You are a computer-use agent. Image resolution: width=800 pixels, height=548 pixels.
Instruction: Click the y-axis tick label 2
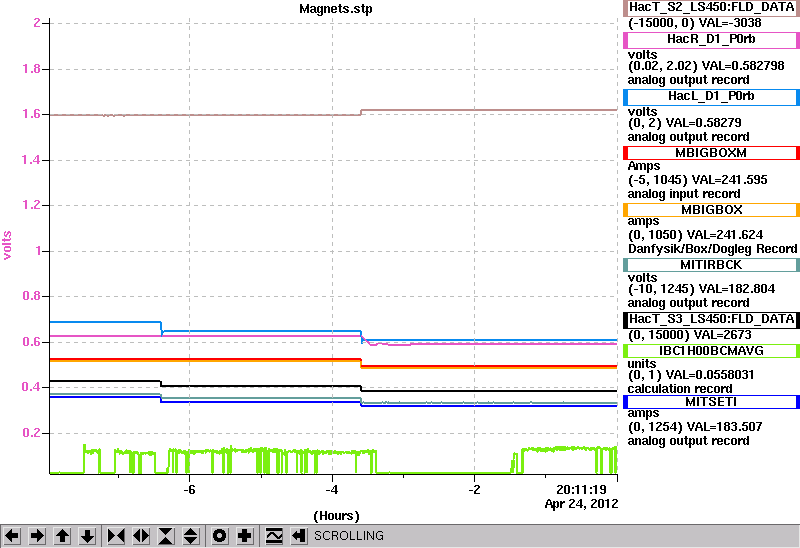click(x=37, y=23)
